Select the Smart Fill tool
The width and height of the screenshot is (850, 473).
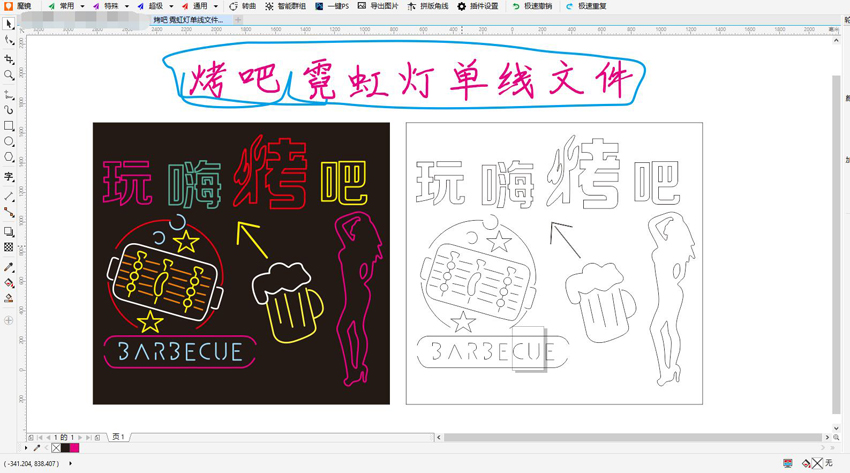point(9,298)
